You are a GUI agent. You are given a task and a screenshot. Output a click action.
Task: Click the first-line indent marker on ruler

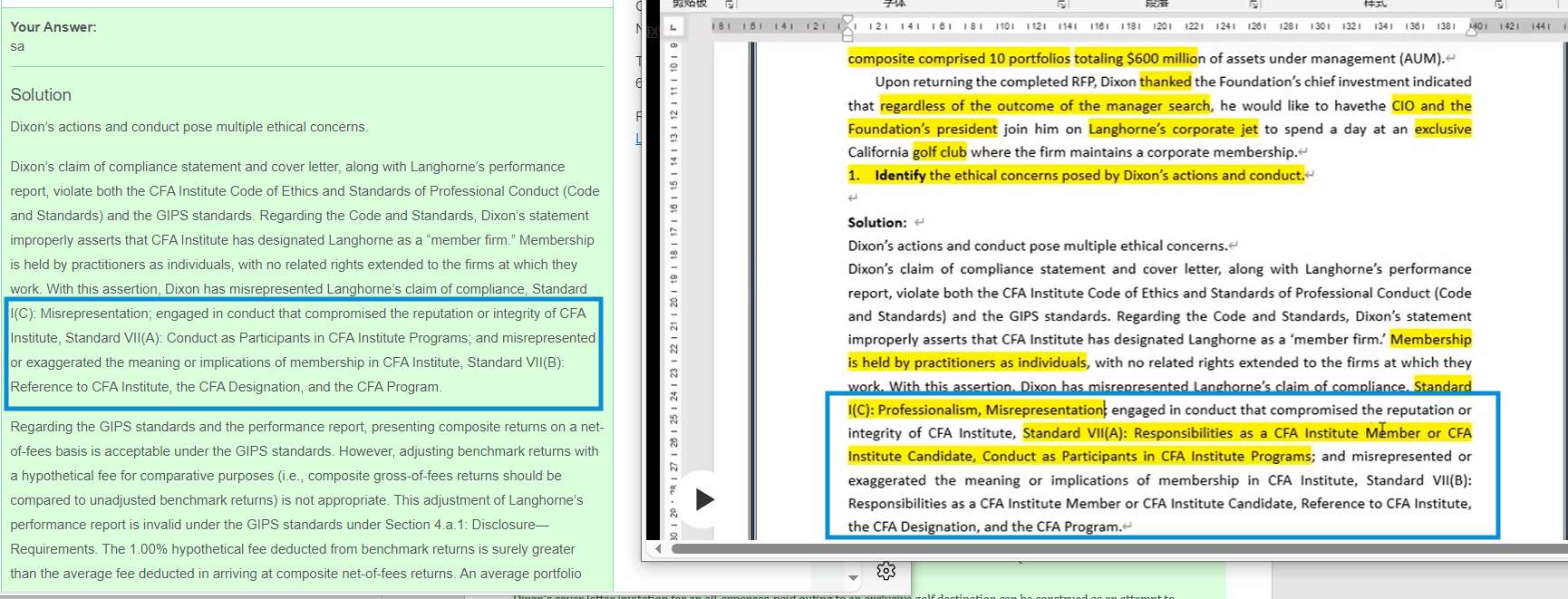847,19
